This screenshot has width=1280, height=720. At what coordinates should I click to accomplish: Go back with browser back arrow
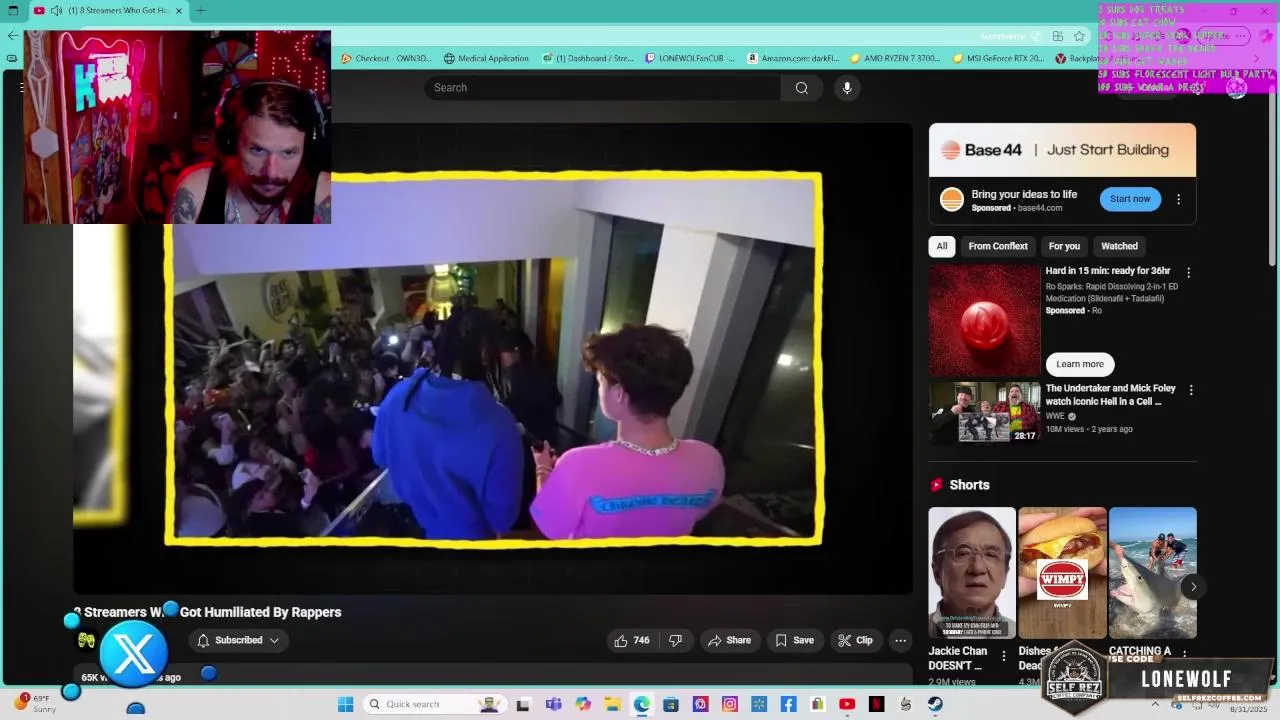[x=12, y=36]
